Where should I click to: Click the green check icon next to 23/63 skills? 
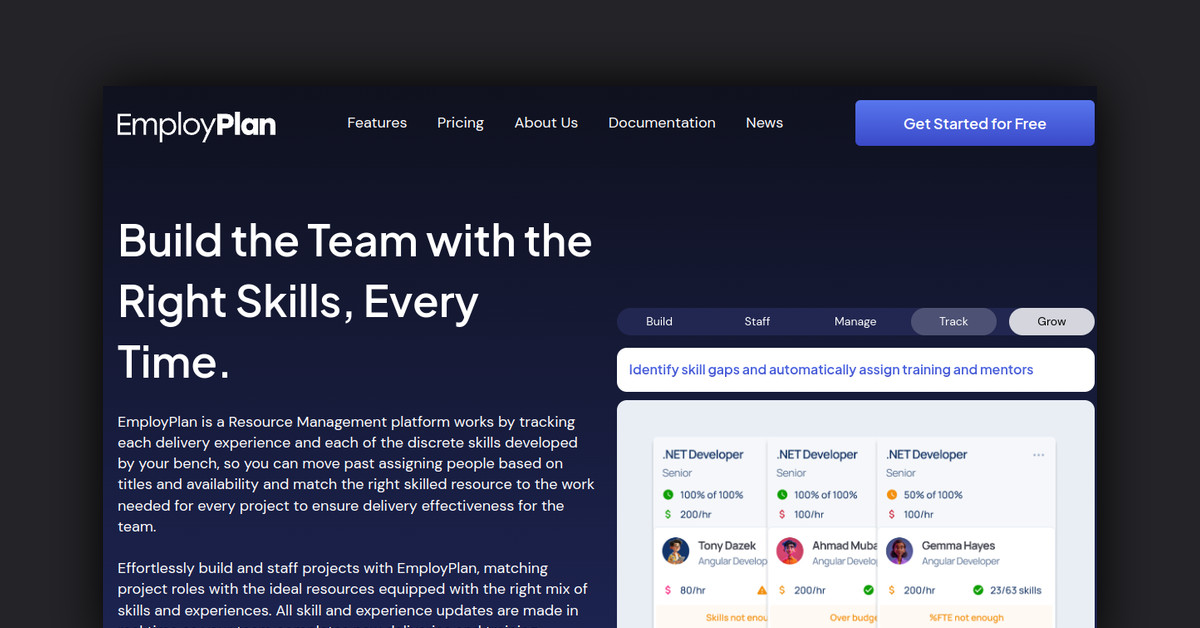[980, 590]
